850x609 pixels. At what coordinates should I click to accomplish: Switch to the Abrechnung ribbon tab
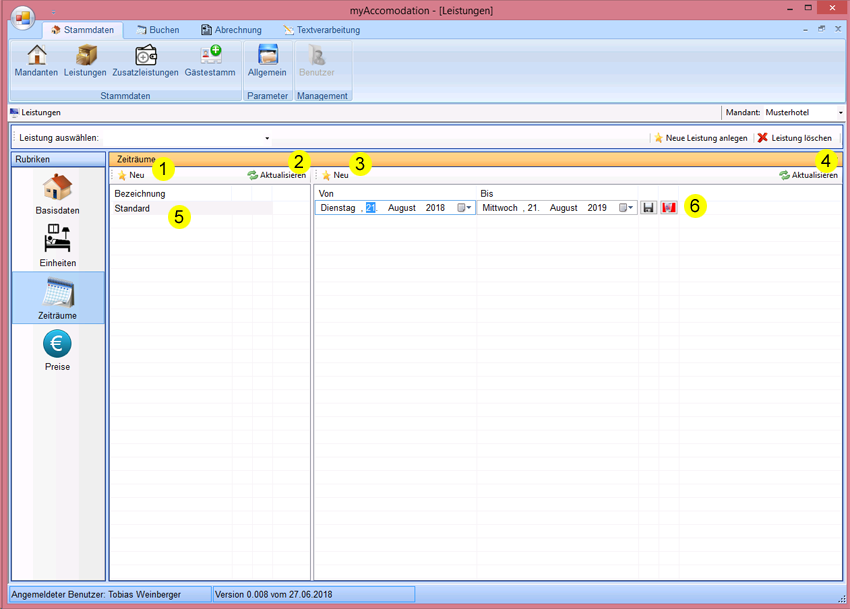point(231,30)
